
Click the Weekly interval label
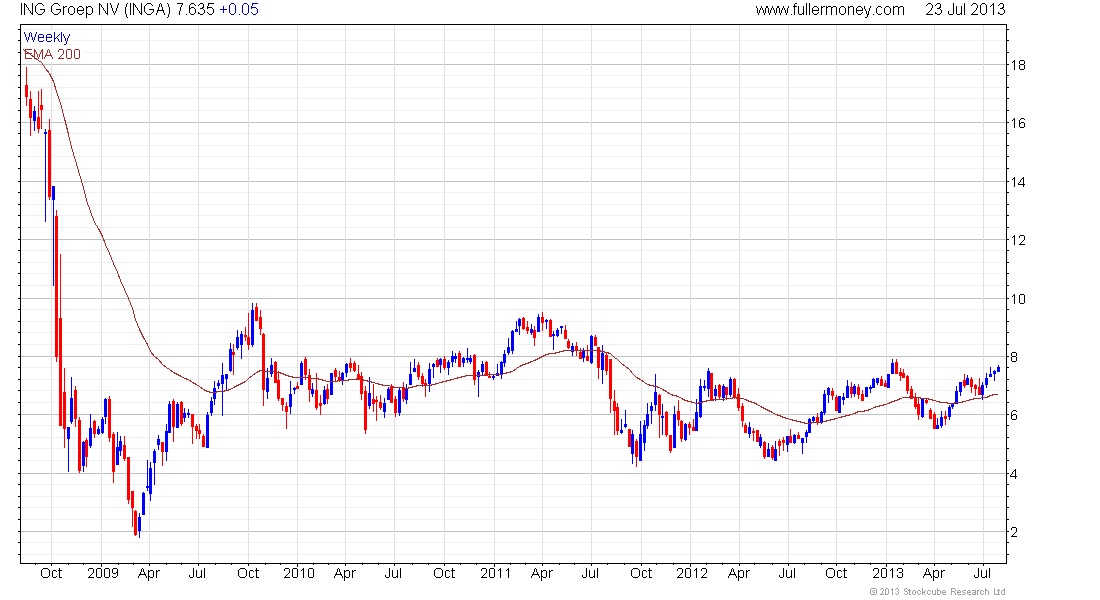point(47,37)
